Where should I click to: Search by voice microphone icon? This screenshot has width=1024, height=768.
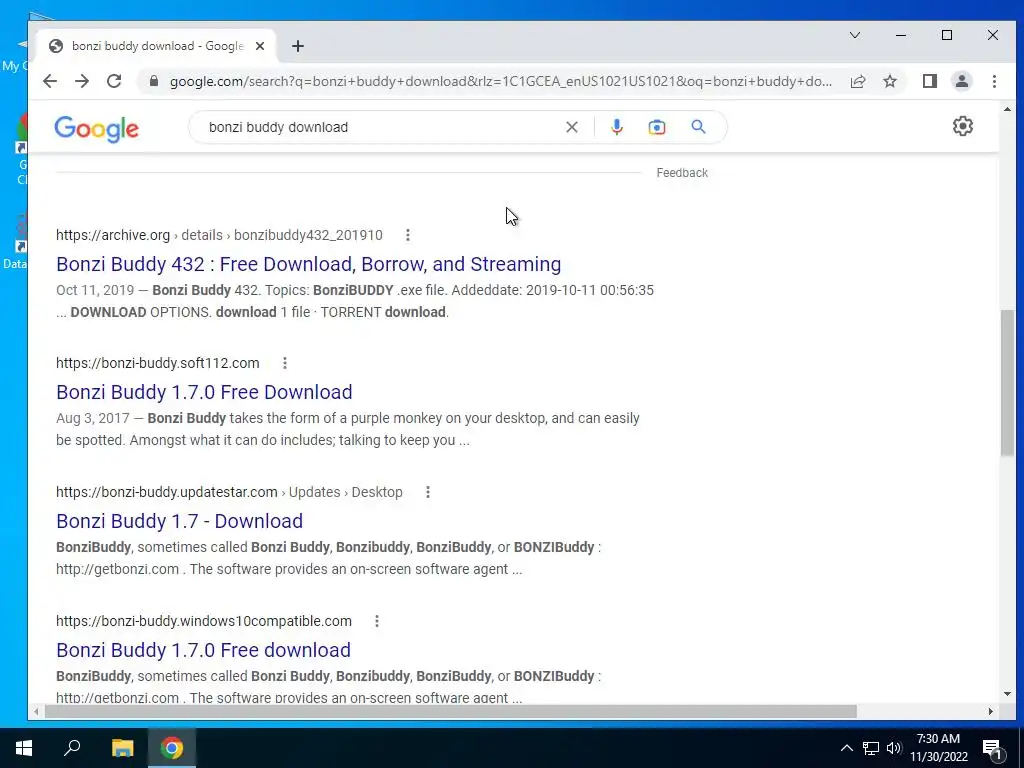[616, 127]
